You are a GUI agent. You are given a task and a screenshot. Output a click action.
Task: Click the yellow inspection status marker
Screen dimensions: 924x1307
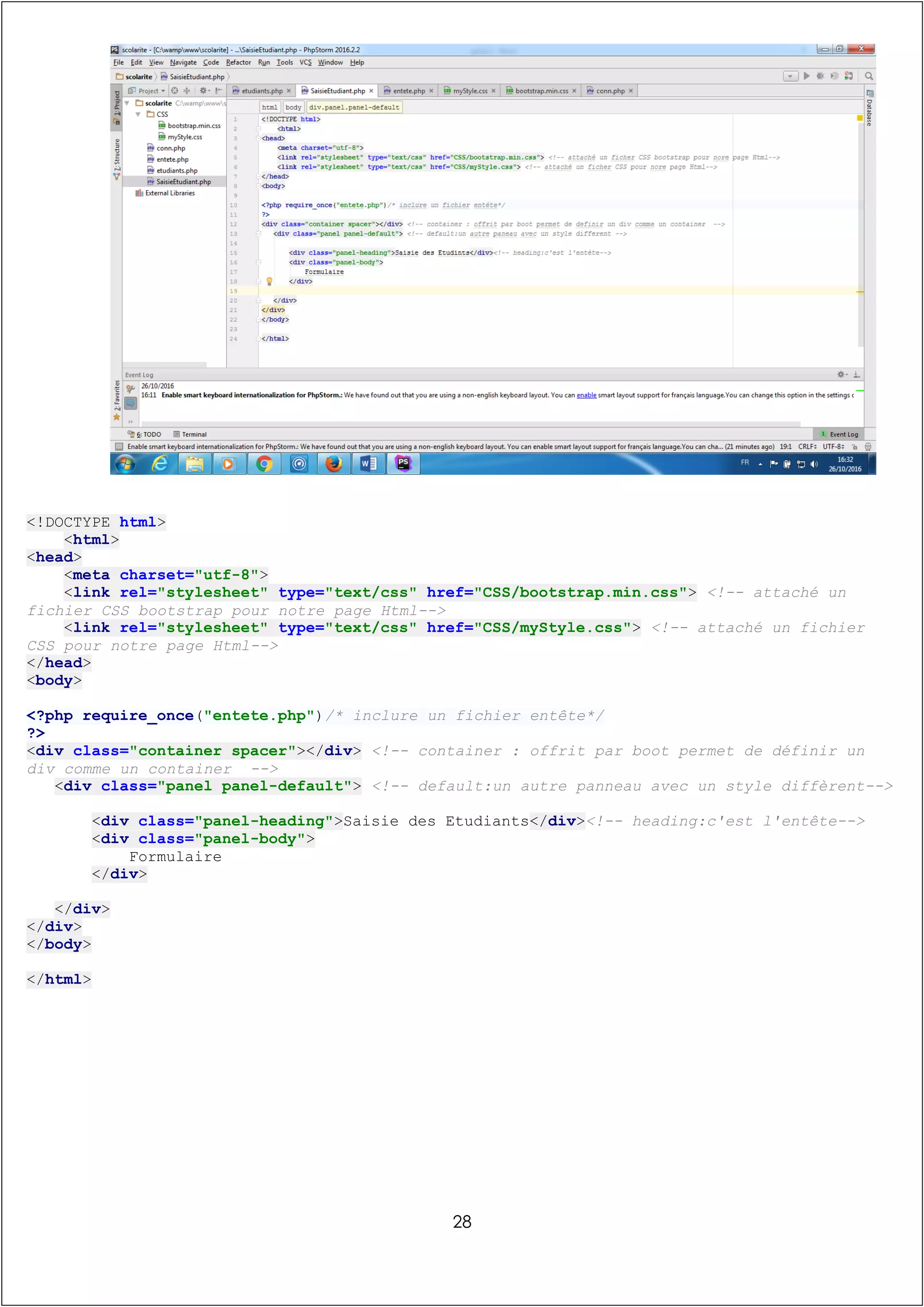coord(859,118)
